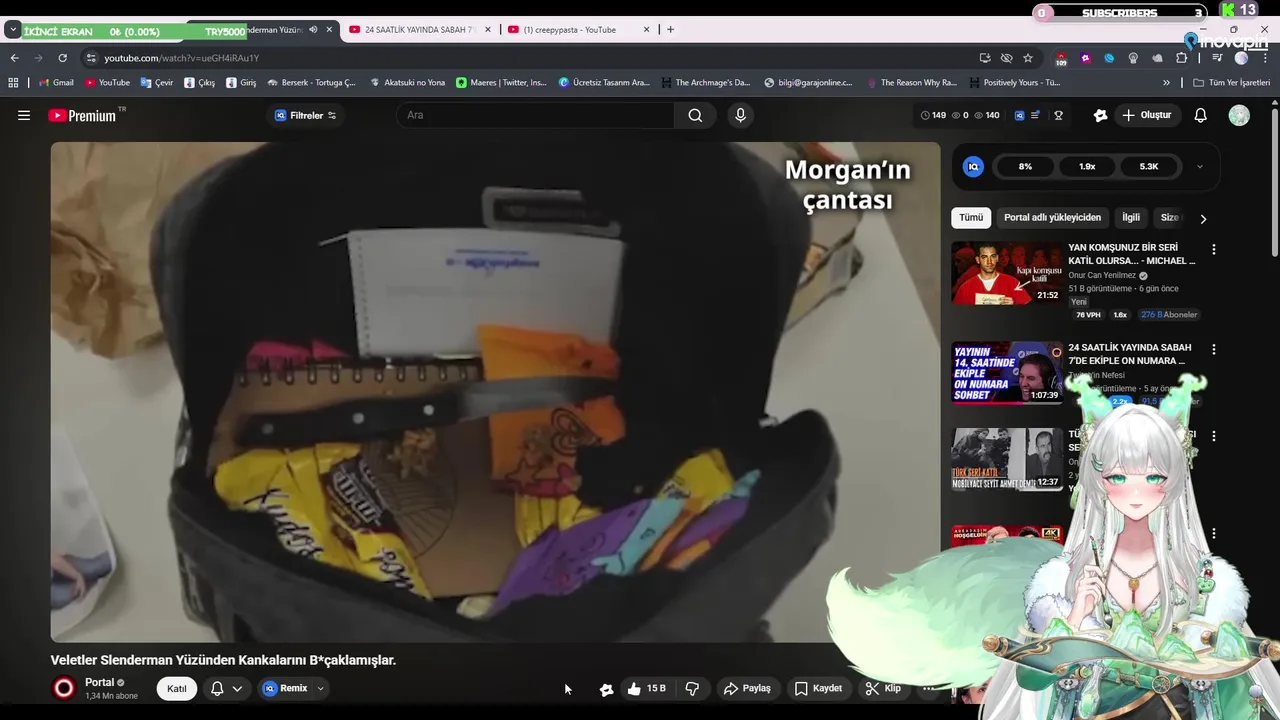Open the install-app icon in the address bar
The image size is (1280, 720).
click(x=985, y=58)
